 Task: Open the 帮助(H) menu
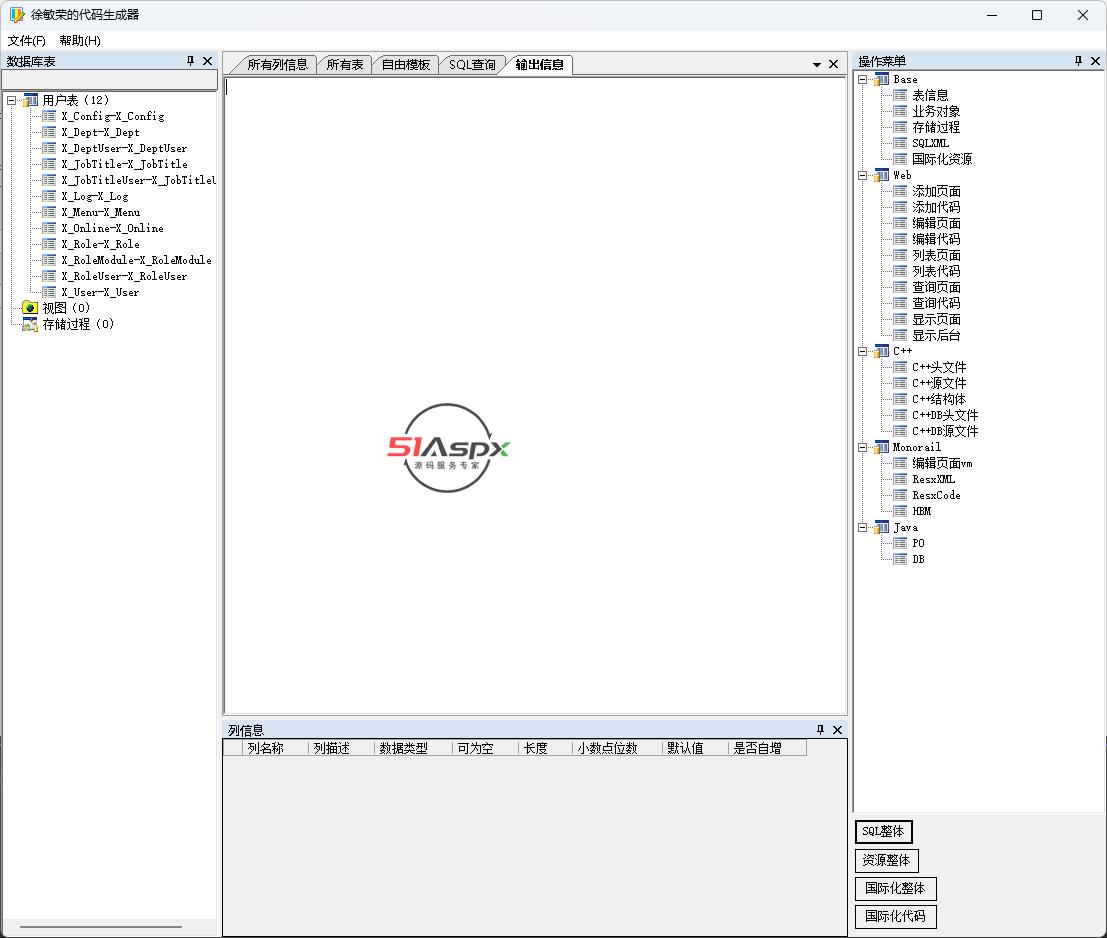pyautogui.click(x=80, y=41)
